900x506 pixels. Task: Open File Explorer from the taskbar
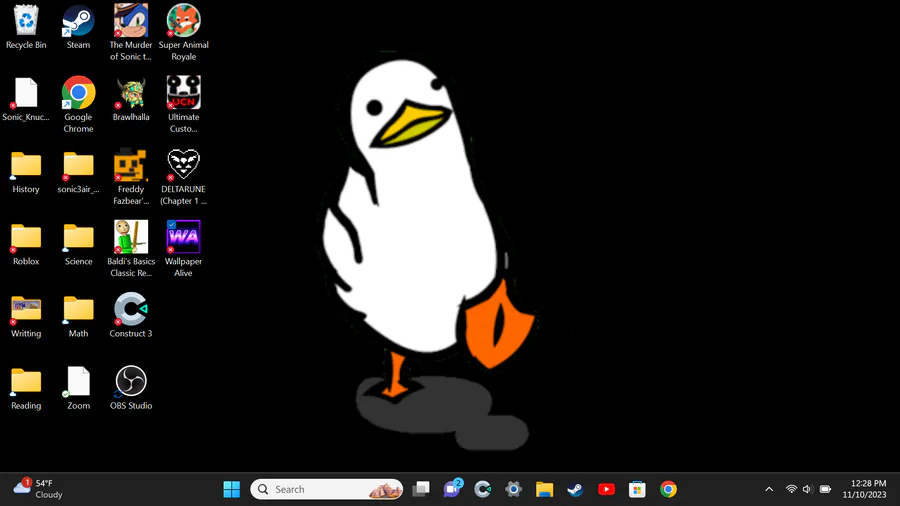tap(544, 489)
